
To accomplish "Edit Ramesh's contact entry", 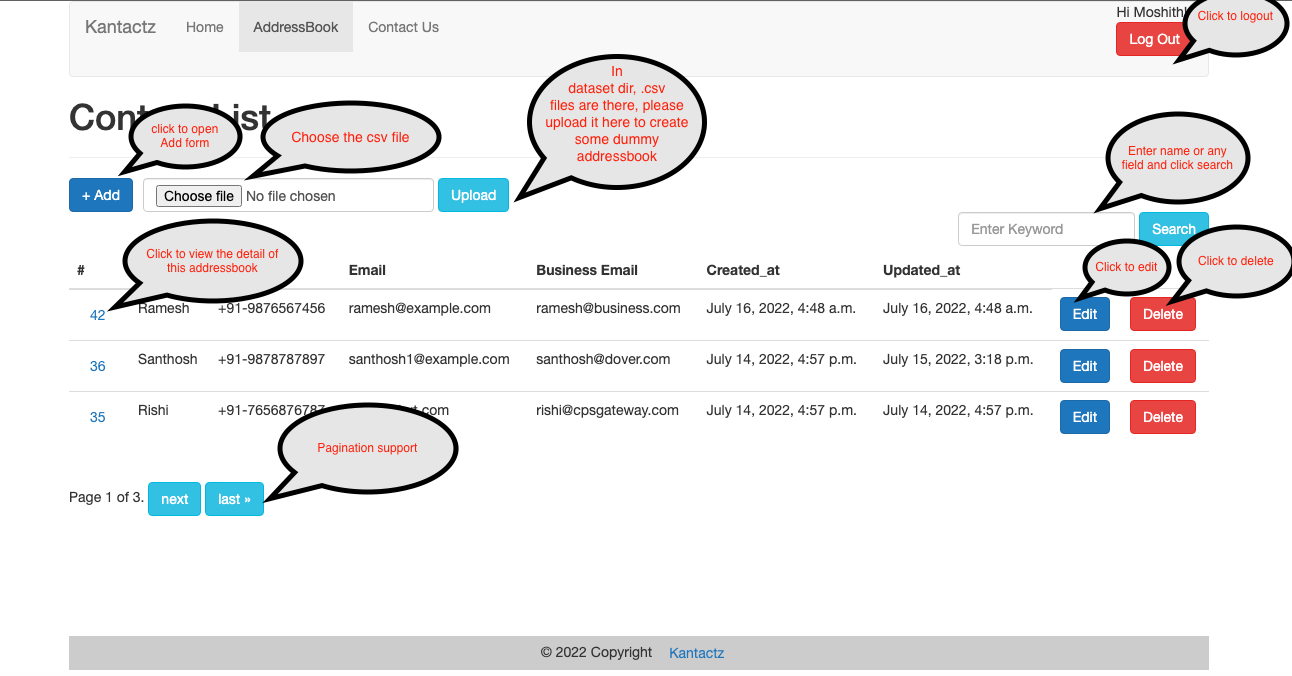I will click(1084, 313).
